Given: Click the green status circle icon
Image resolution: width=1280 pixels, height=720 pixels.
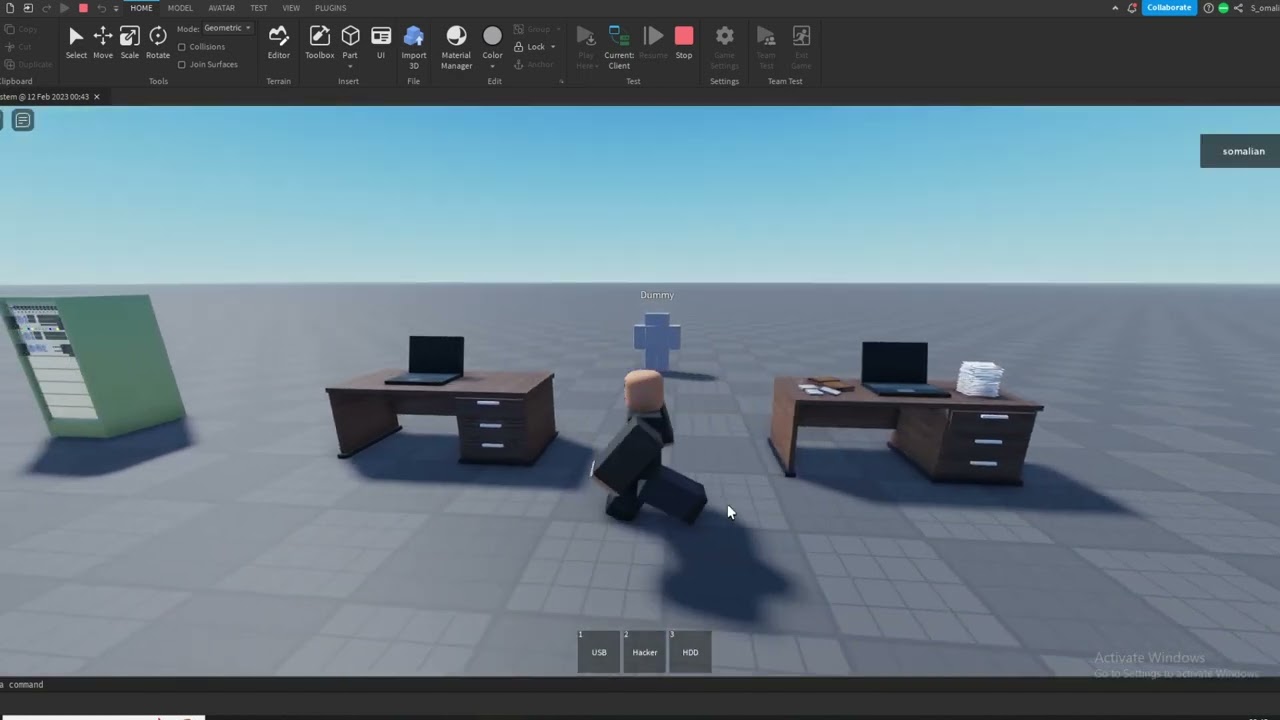Looking at the screenshot, I should 1223,8.
